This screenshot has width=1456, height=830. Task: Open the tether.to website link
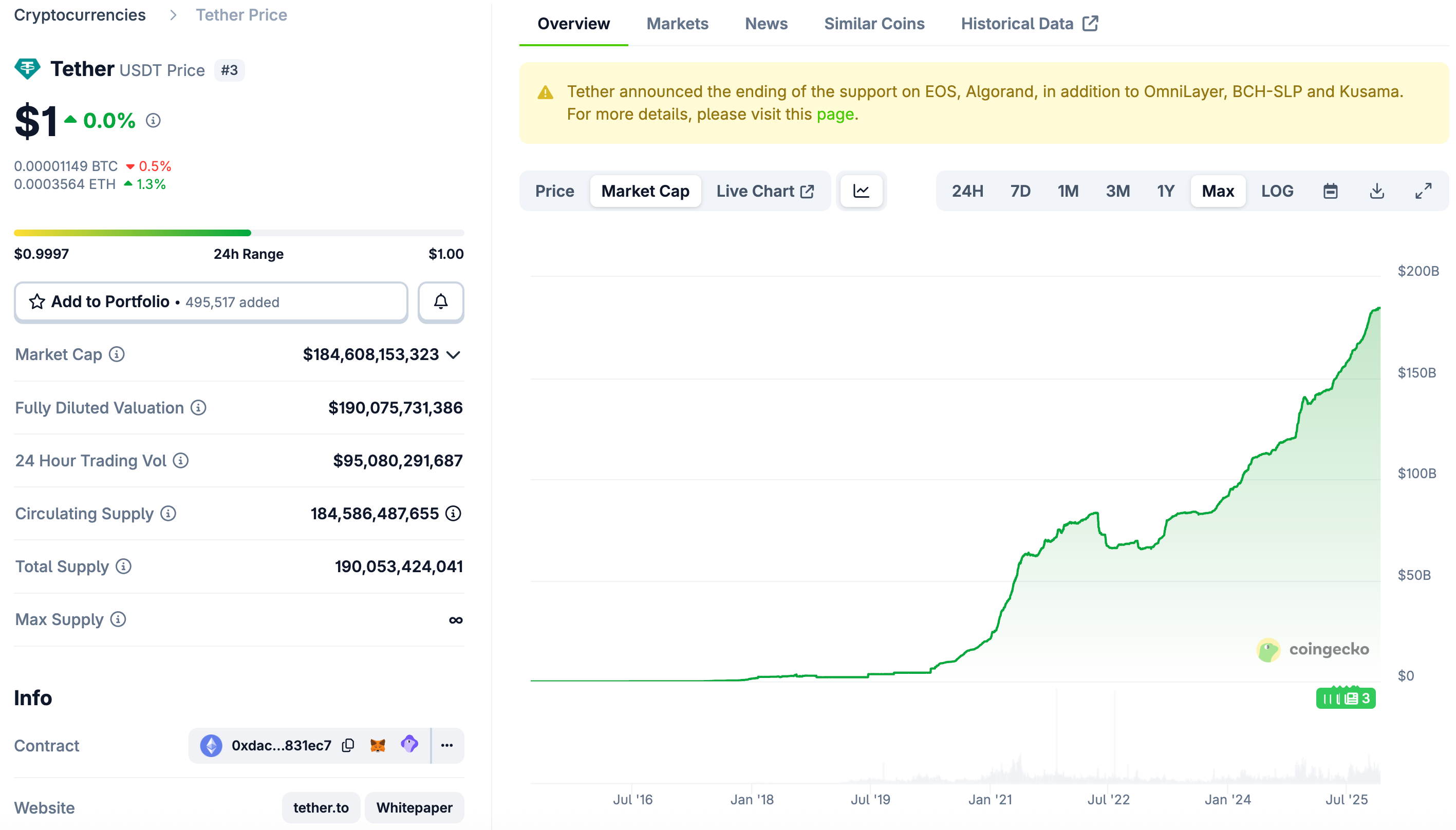click(321, 807)
